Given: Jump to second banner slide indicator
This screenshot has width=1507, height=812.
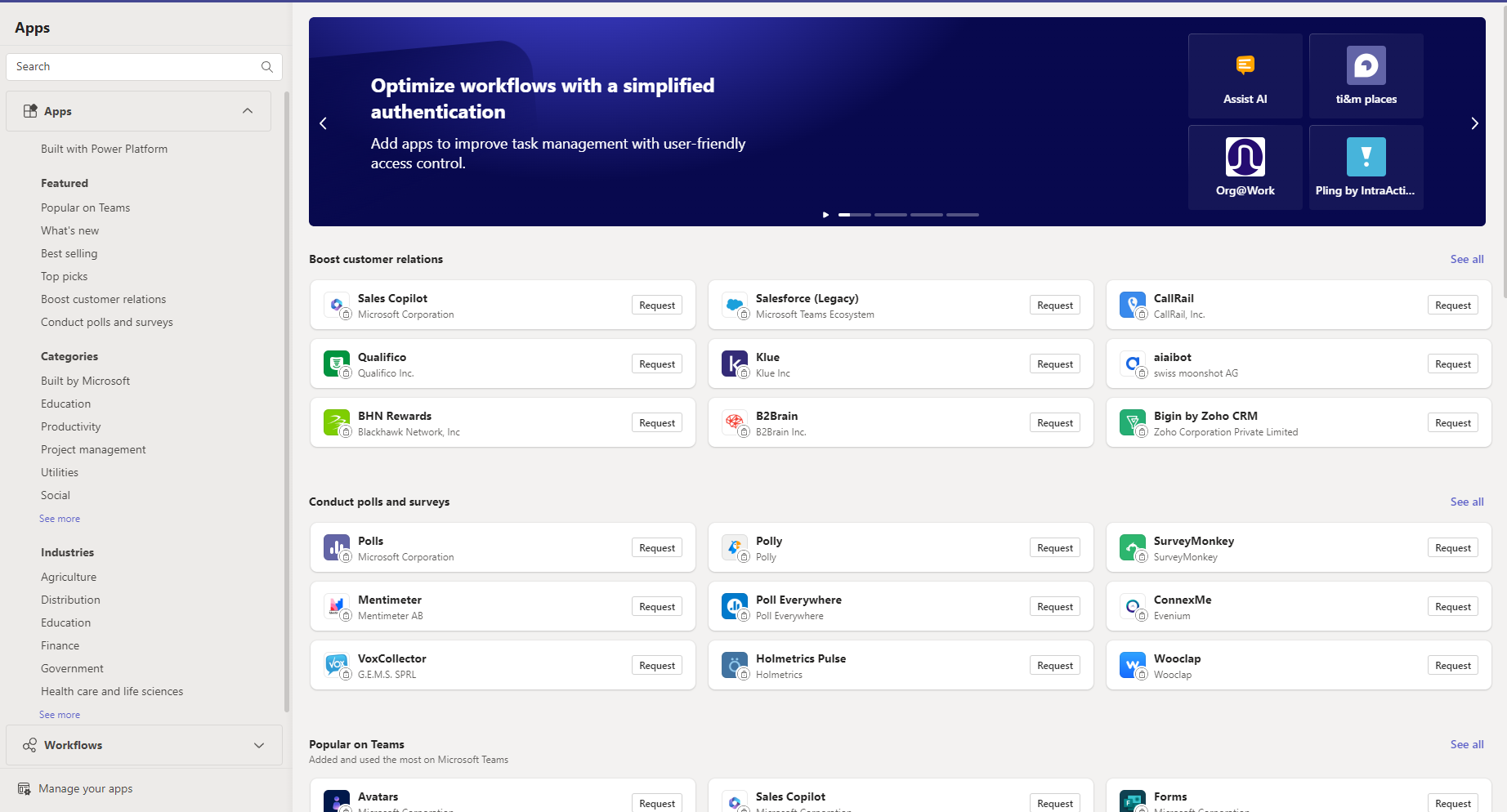Looking at the screenshot, I should pos(891,215).
